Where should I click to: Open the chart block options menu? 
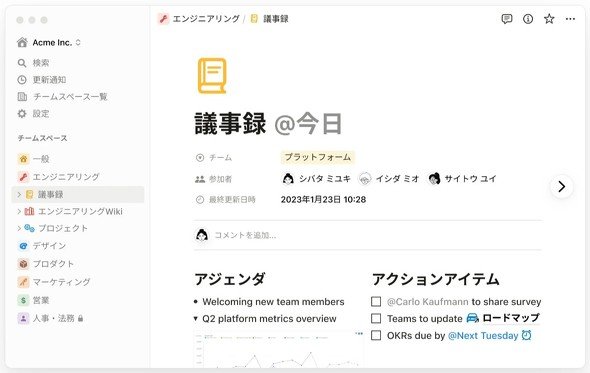click(359, 333)
